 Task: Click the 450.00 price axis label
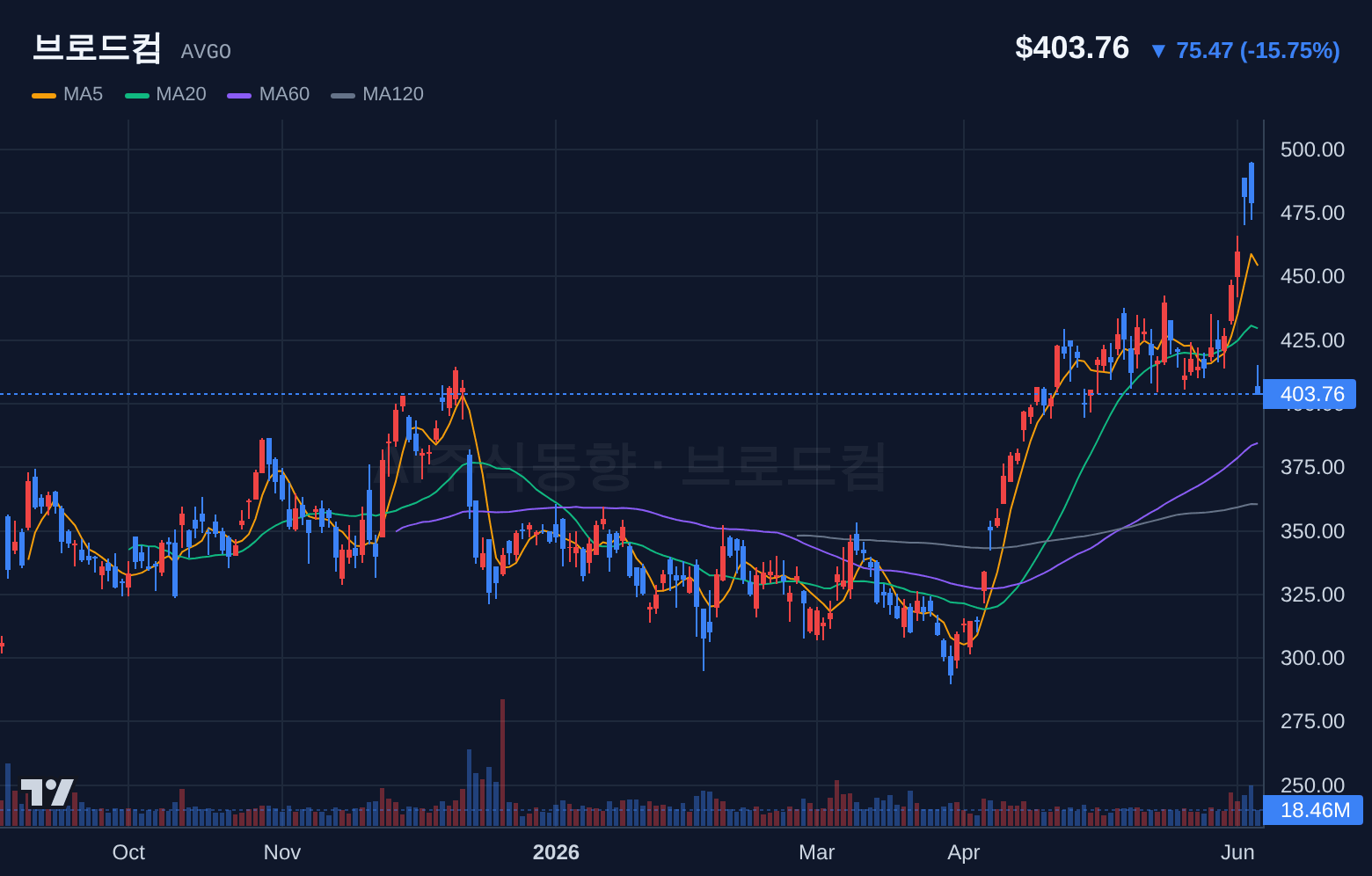click(x=1312, y=276)
